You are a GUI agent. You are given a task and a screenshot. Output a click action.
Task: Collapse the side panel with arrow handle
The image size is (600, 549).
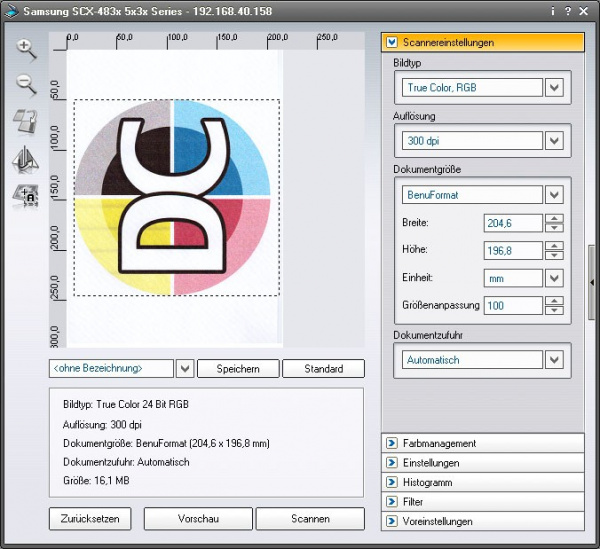(x=593, y=283)
